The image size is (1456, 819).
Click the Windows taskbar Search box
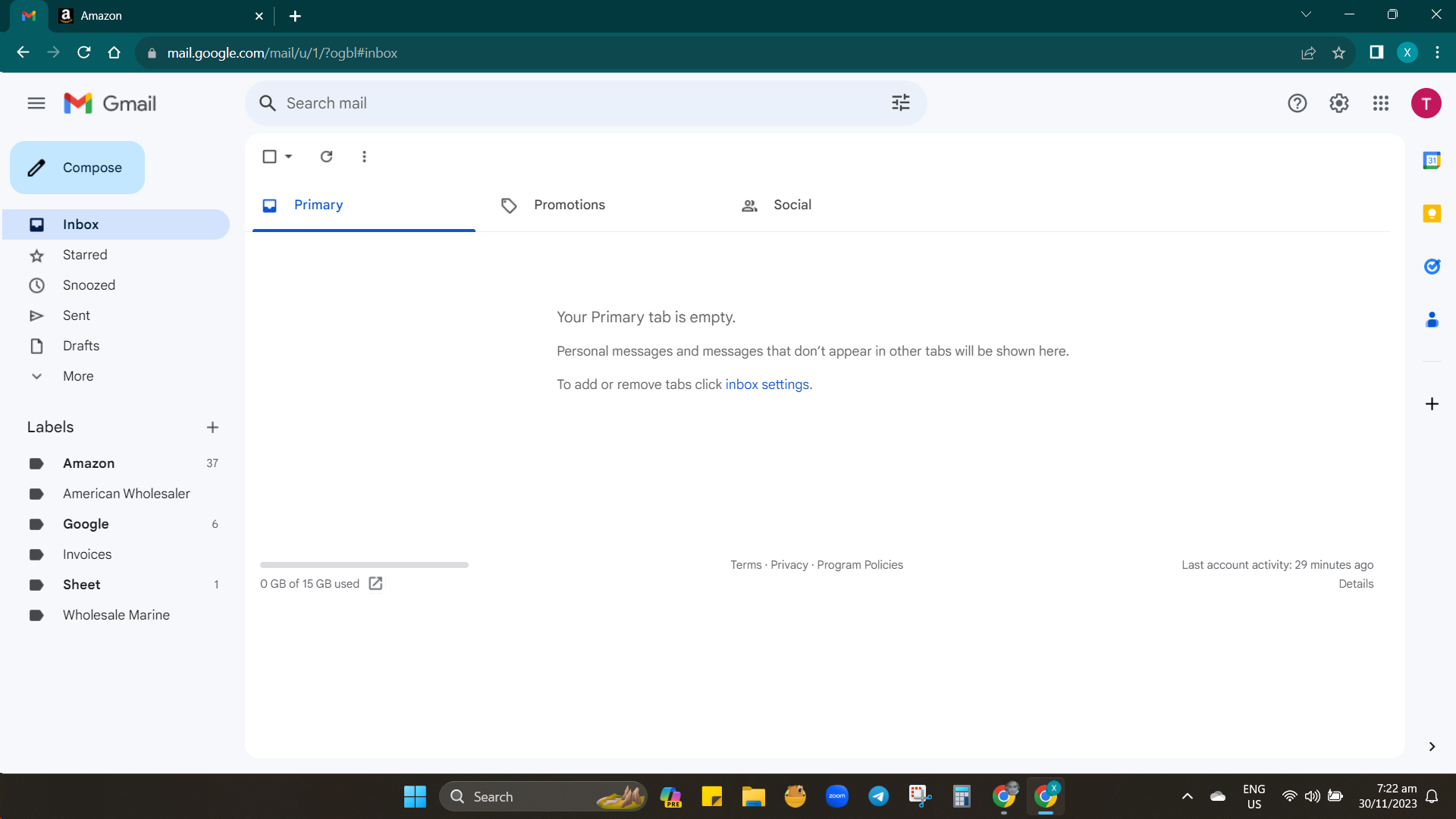point(543,796)
